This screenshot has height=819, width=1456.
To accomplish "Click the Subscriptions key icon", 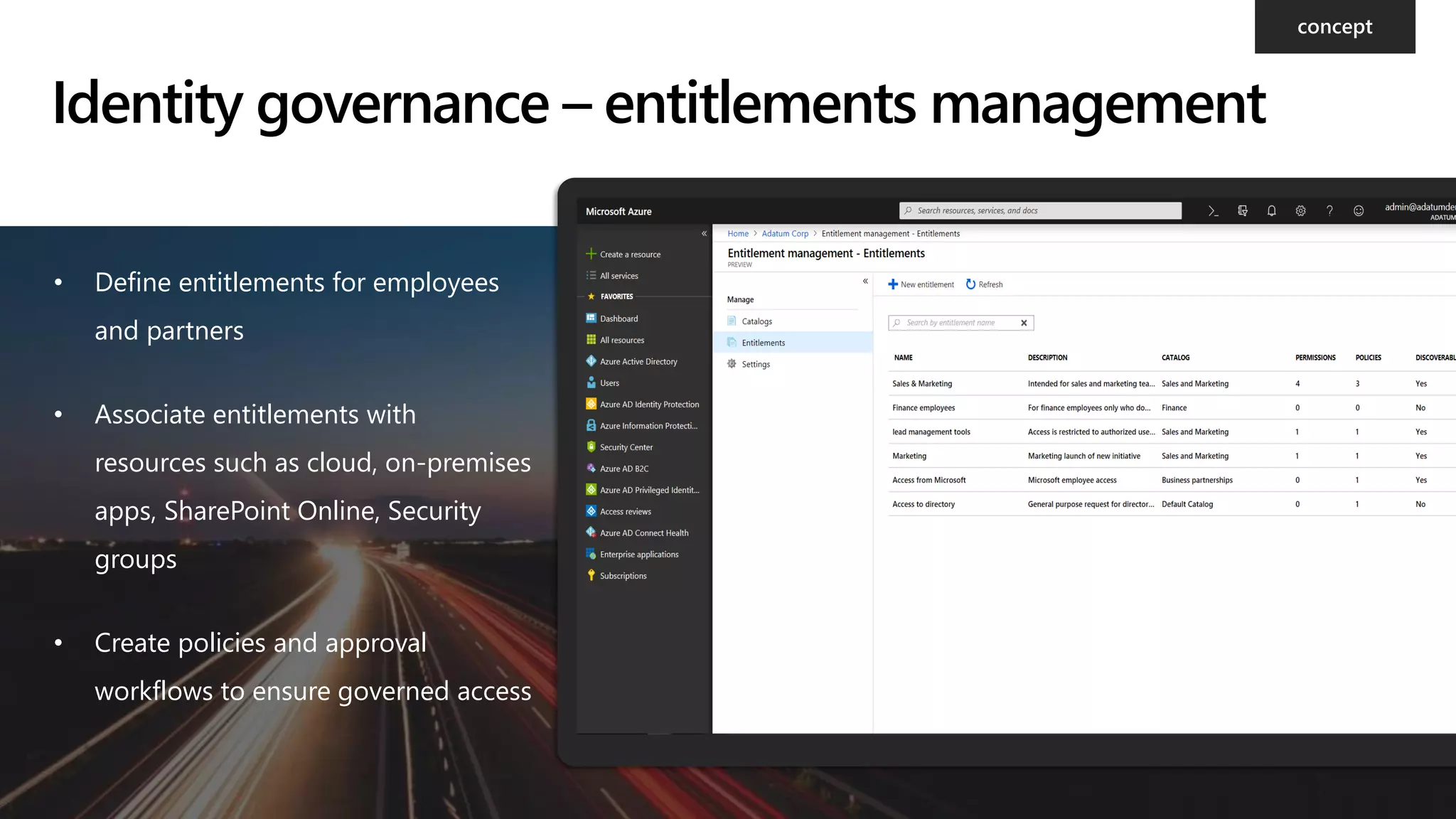I will (x=591, y=575).
